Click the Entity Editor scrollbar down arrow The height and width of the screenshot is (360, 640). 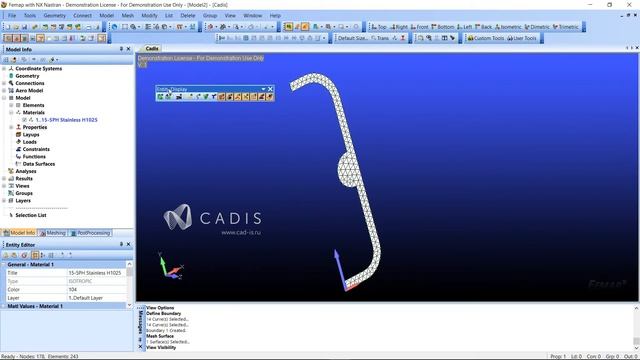(129, 305)
